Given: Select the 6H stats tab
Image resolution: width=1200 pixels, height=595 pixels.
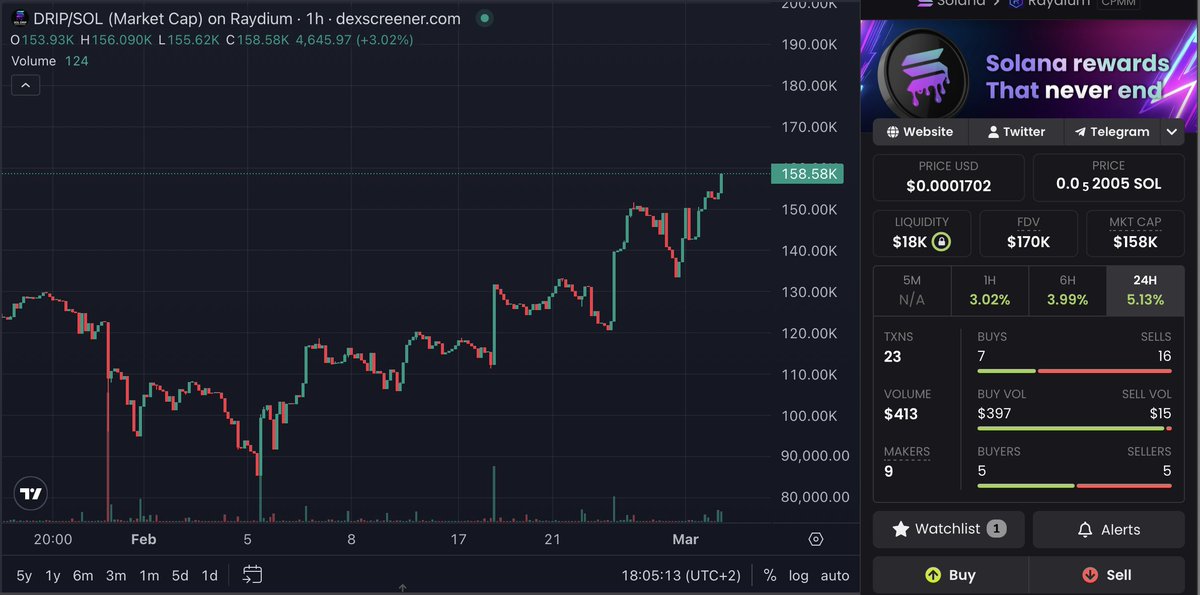Looking at the screenshot, I should [1068, 290].
